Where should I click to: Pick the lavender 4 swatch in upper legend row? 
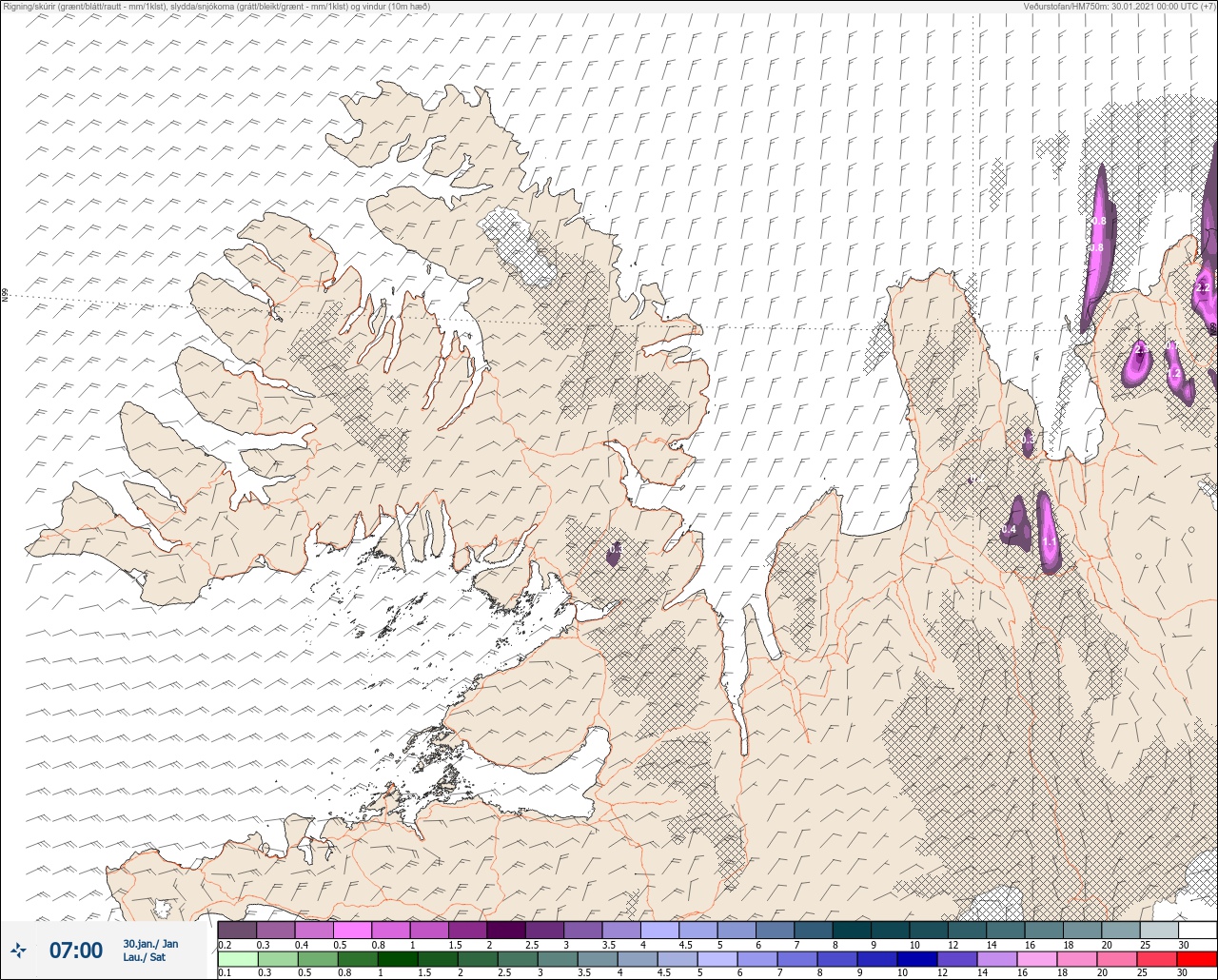coord(659,930)
